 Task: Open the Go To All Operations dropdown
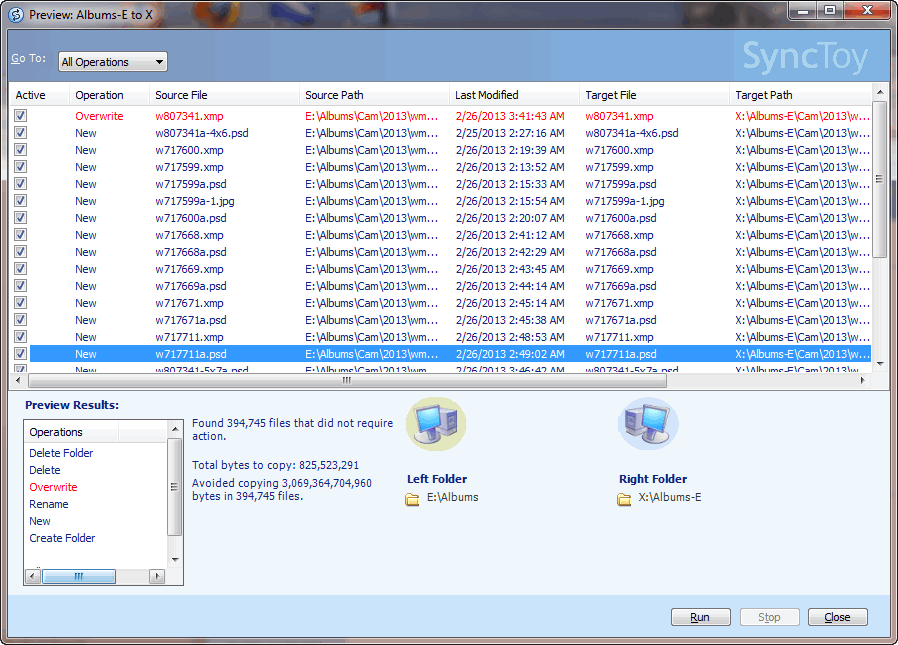(113, 62)
